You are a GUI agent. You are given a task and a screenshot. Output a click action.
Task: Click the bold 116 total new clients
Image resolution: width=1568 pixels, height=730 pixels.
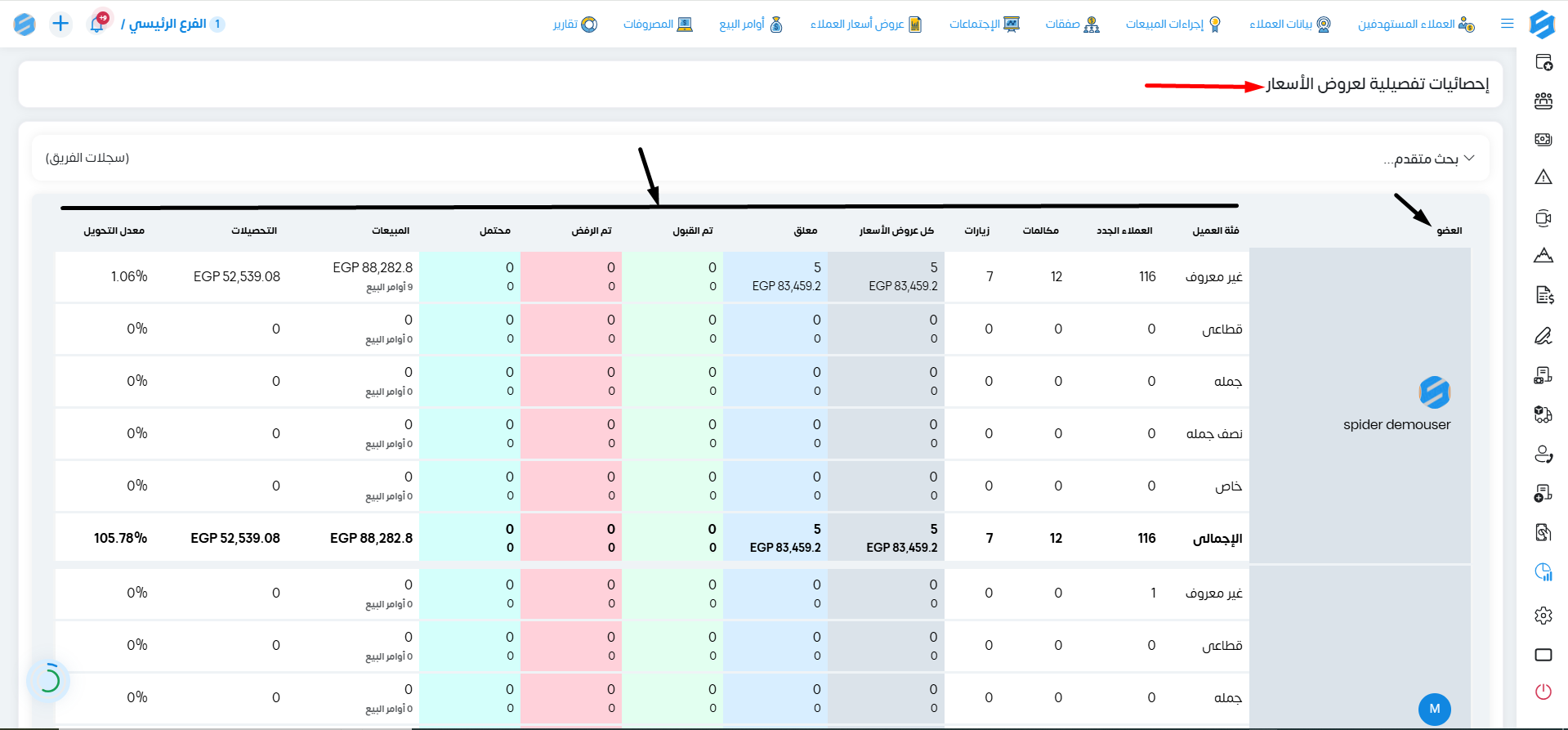1147,538
